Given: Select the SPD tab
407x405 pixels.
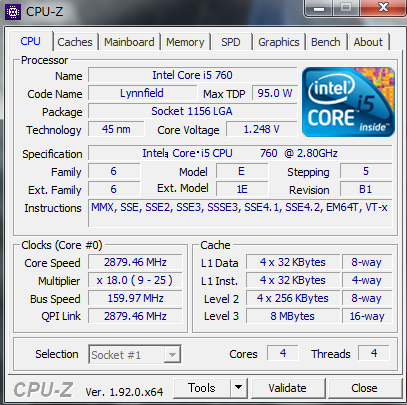Looking at the screenshot, I should tap(231, 42).
